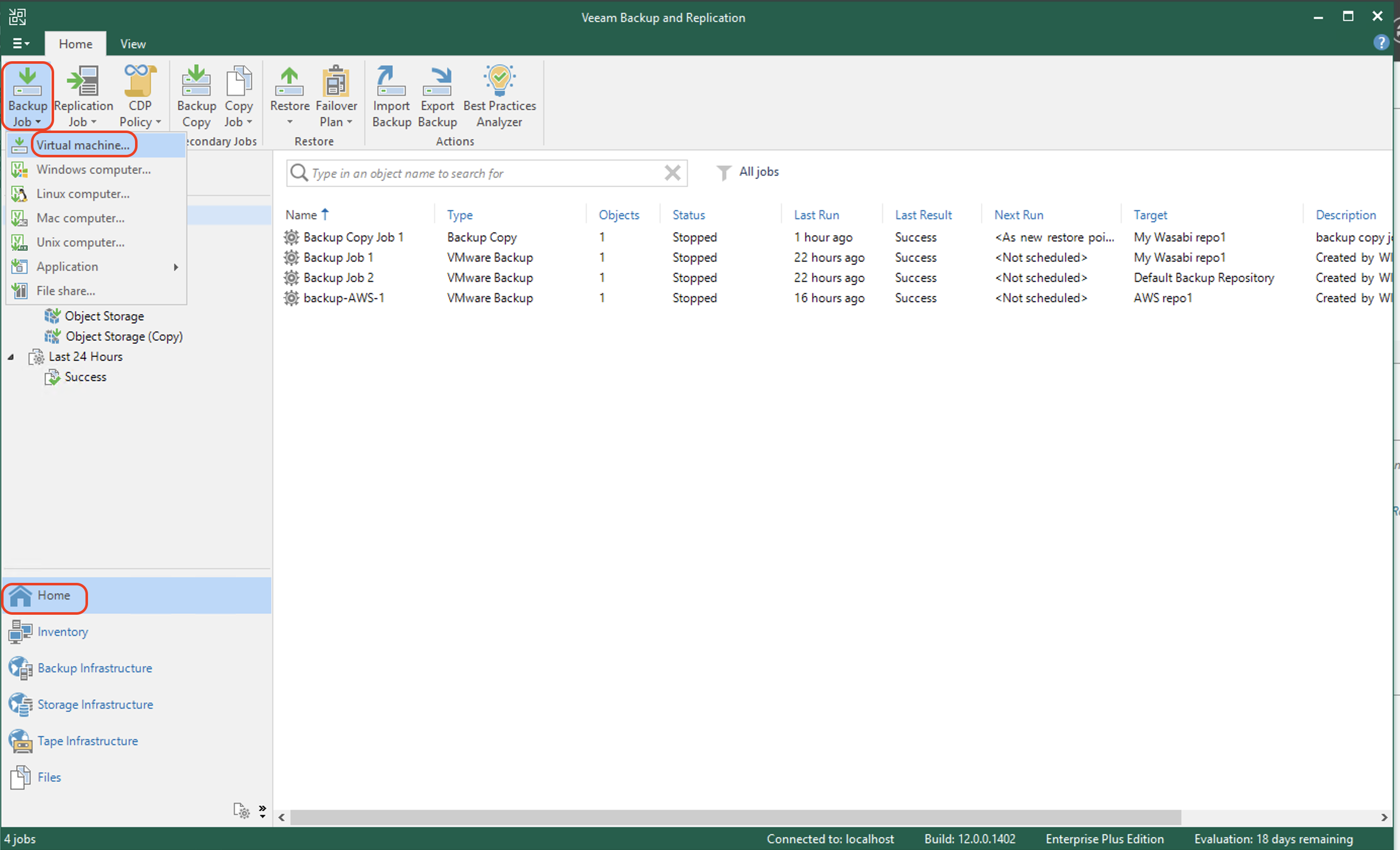Click the Restore ribbon icon

pos(289,81)
